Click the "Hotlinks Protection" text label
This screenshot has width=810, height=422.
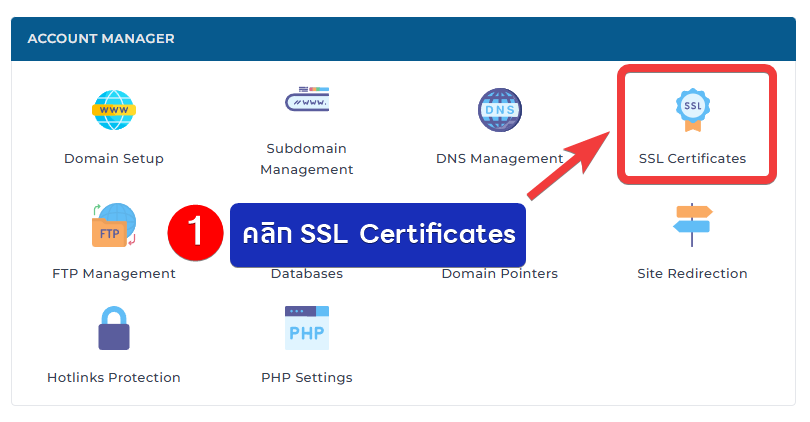pos(113,377)
